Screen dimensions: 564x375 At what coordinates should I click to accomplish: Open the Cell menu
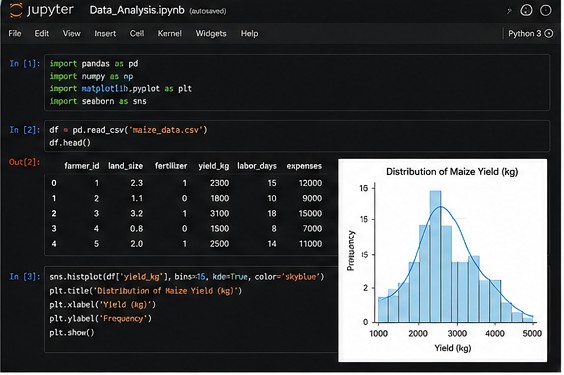pos(137,33)
